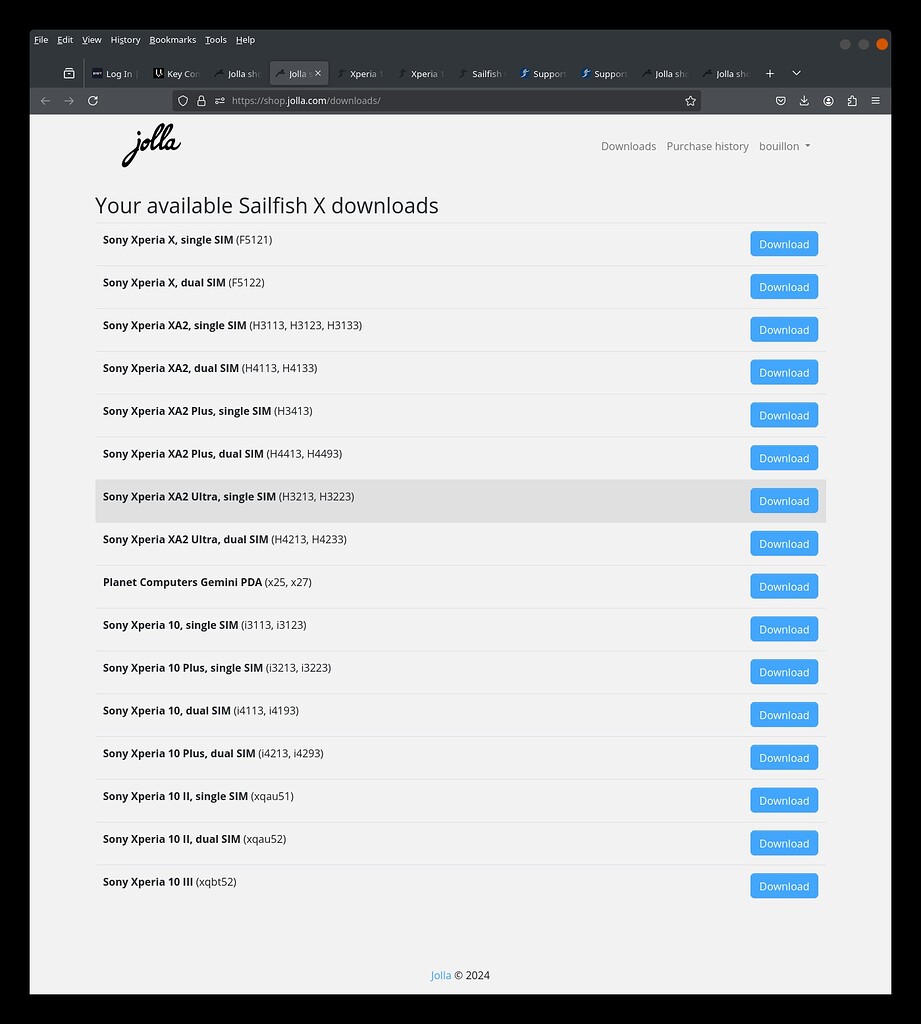
Task: Open the Tools menu
Action: tap(215, 40)
